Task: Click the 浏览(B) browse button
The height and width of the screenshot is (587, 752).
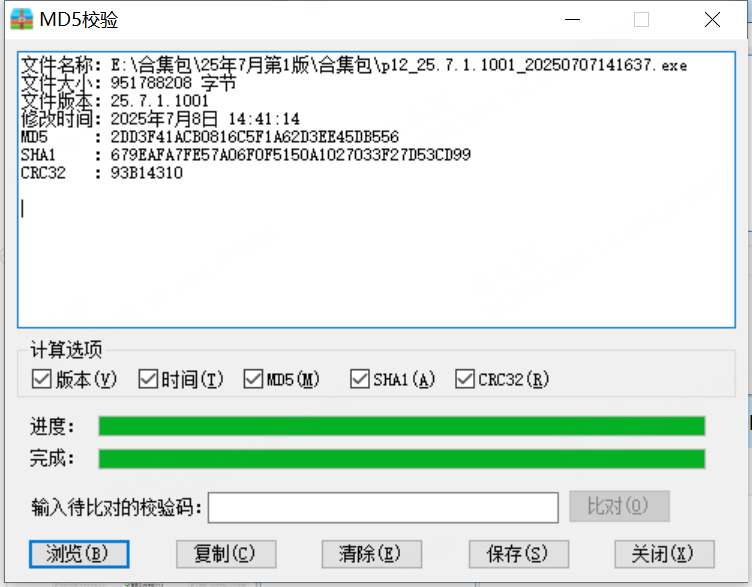Action: (79, 554)
